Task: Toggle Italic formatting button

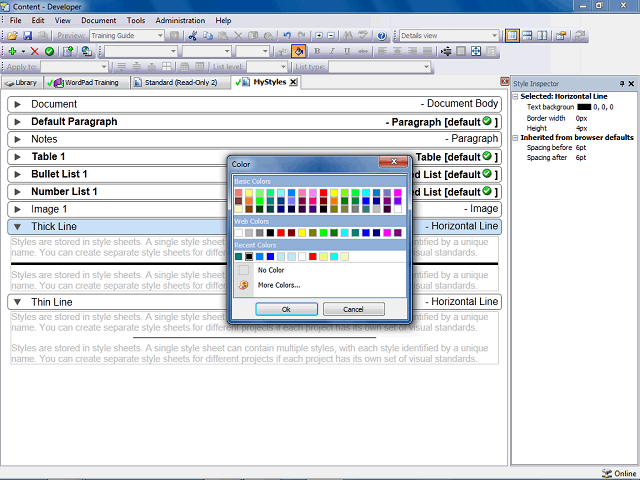Action: [x=332, y=51]
